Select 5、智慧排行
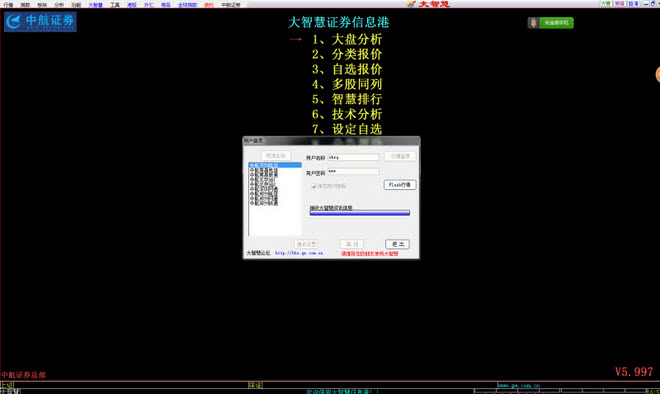 347,99
